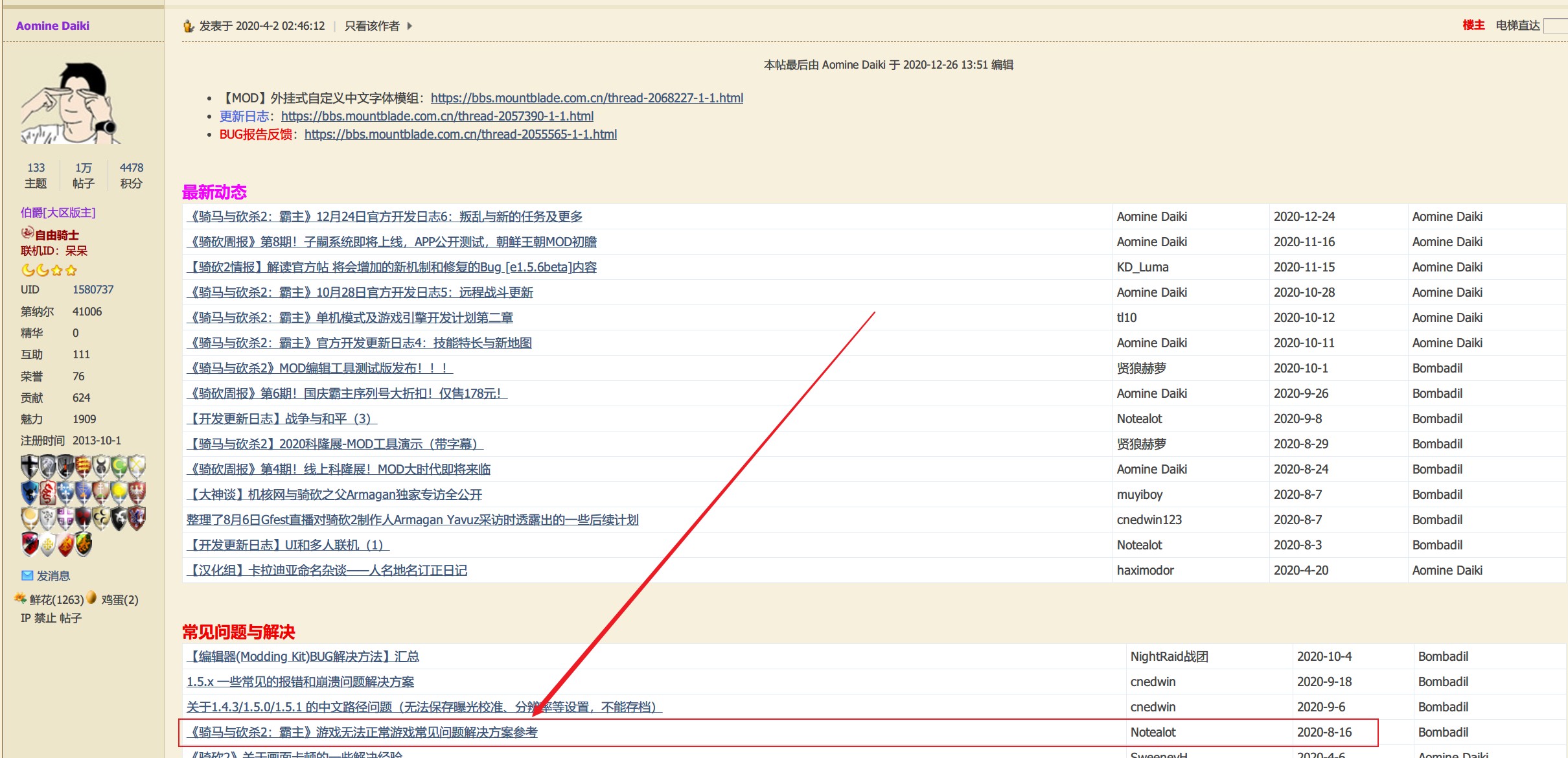
Task: Click the black cross shield badge
Action: coord(30,466)
